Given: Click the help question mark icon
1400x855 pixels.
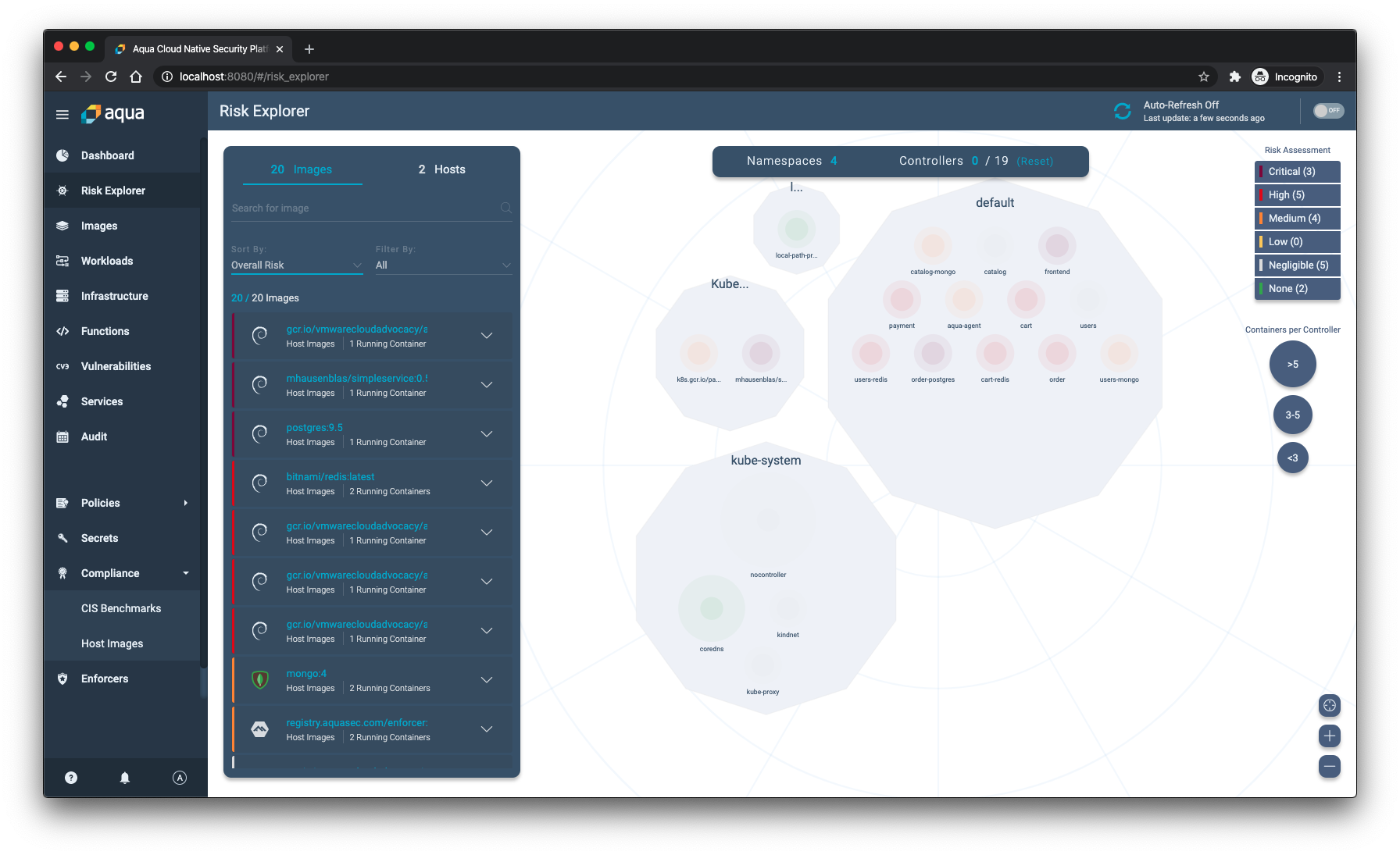Looking at the screenshot, I should (x=71, y=778).
